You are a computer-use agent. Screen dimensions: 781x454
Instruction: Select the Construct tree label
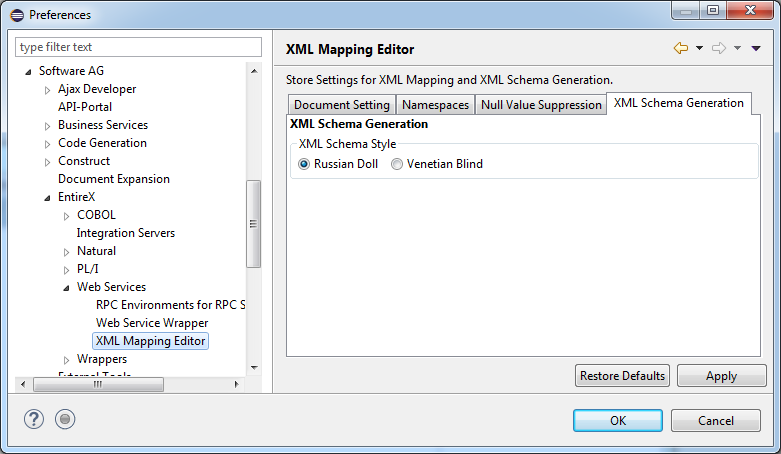point(84,161)
